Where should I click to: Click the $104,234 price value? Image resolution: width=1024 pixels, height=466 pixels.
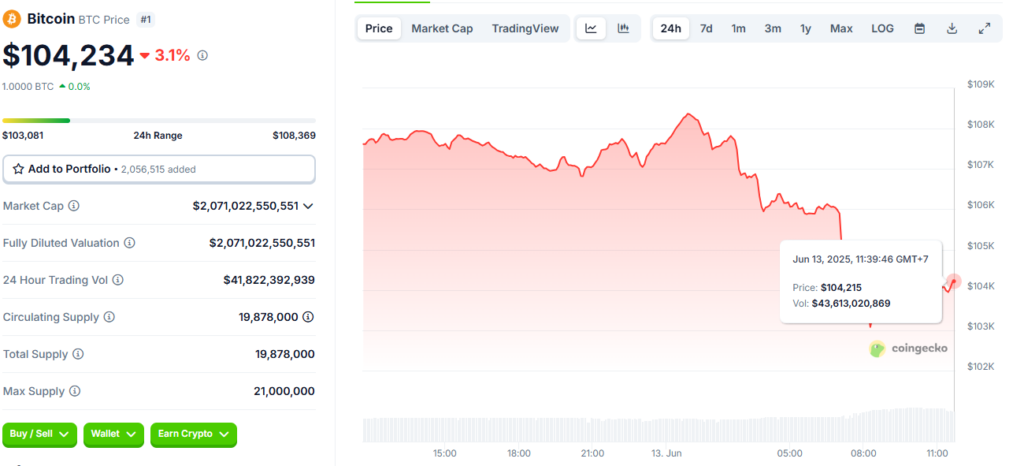coord(68,55)
